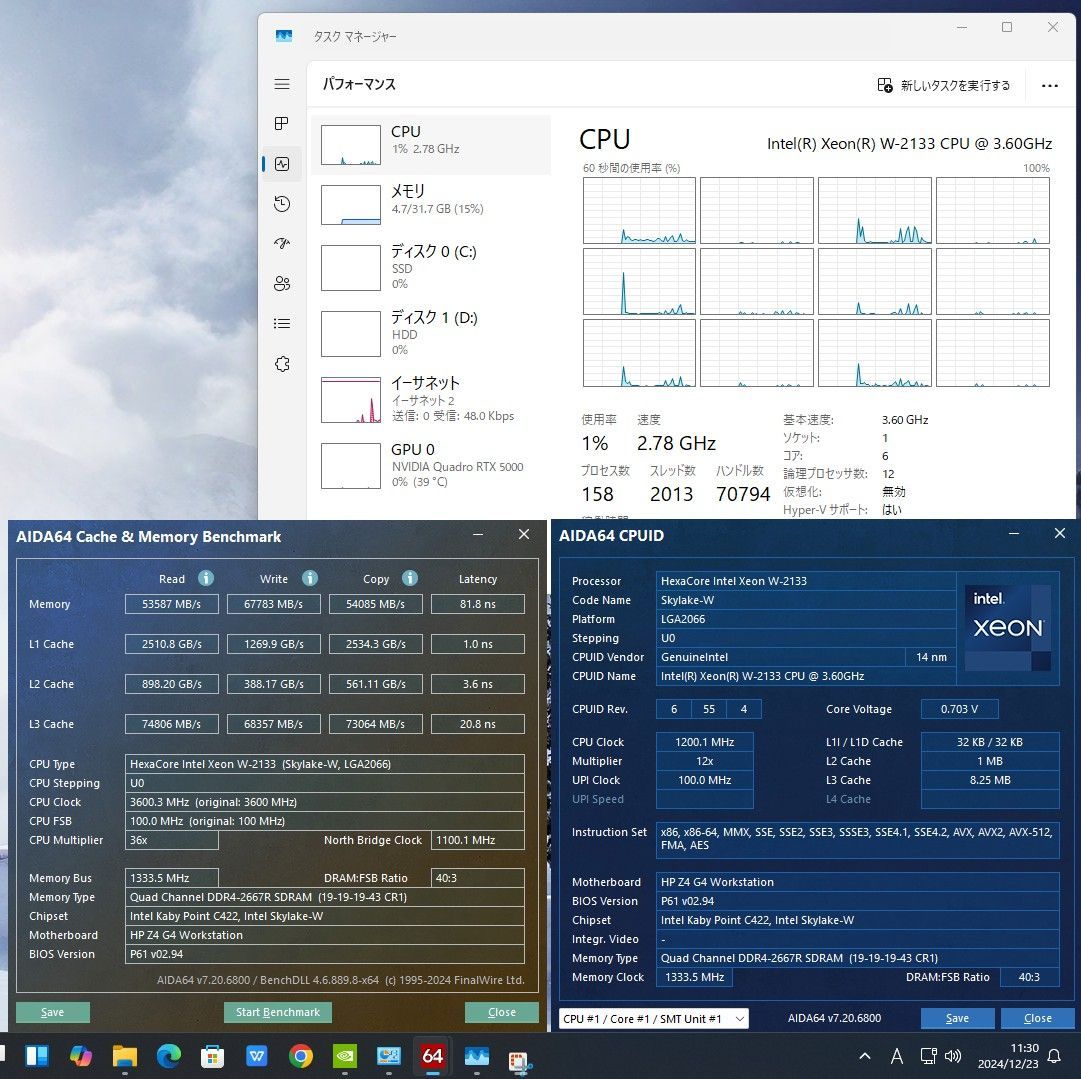Click the Read info icon in AIDA64 benchmark

pyautogui.click(x=205, y=578)
